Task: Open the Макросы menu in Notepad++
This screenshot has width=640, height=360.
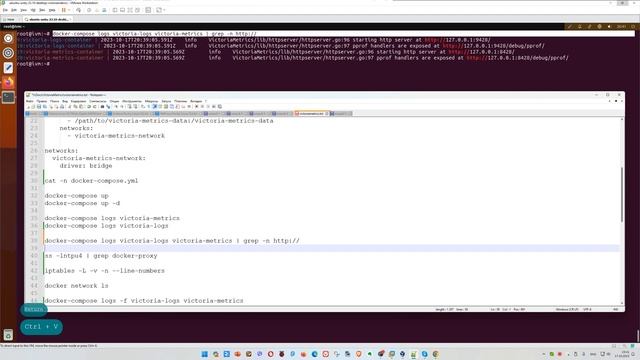Action: 151,101
